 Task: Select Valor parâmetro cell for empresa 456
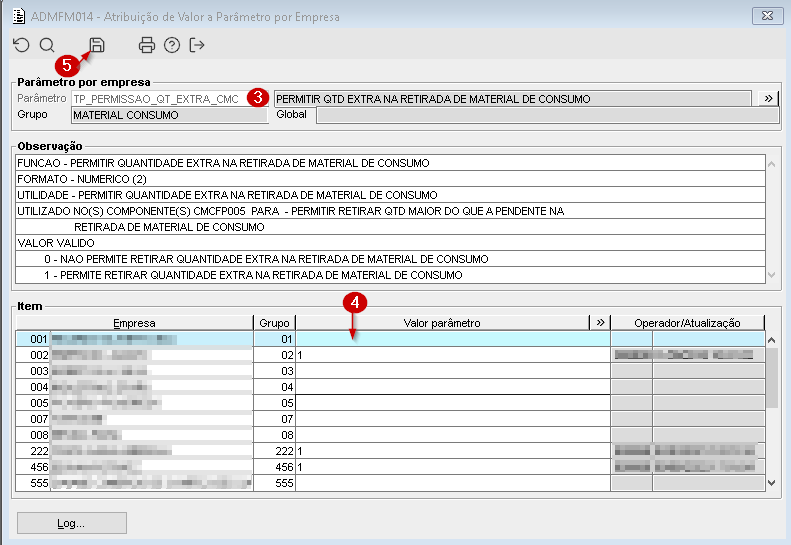point(453,467)
